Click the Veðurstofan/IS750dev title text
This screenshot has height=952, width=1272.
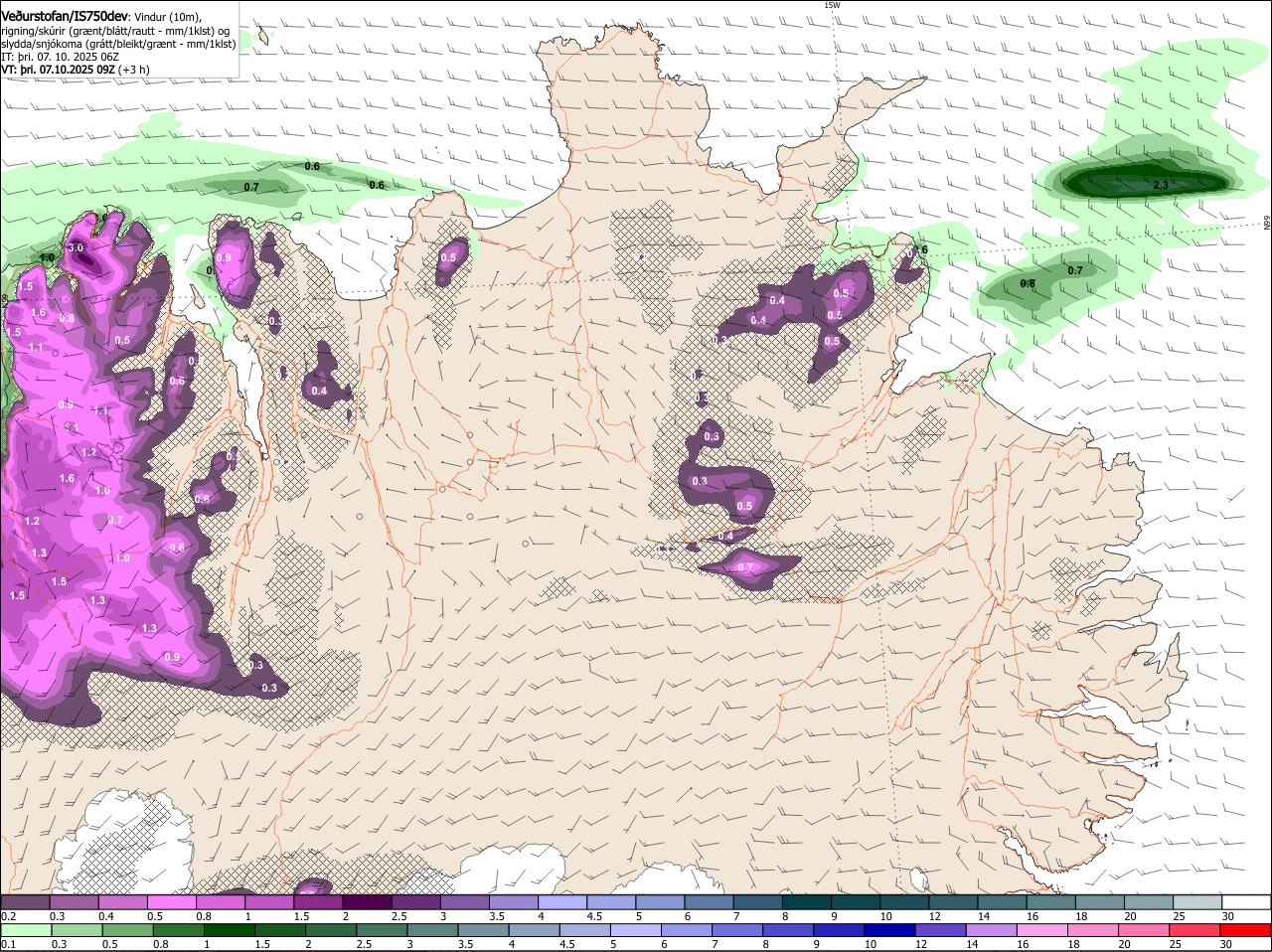pyautogui.click(x=65, y=17)
